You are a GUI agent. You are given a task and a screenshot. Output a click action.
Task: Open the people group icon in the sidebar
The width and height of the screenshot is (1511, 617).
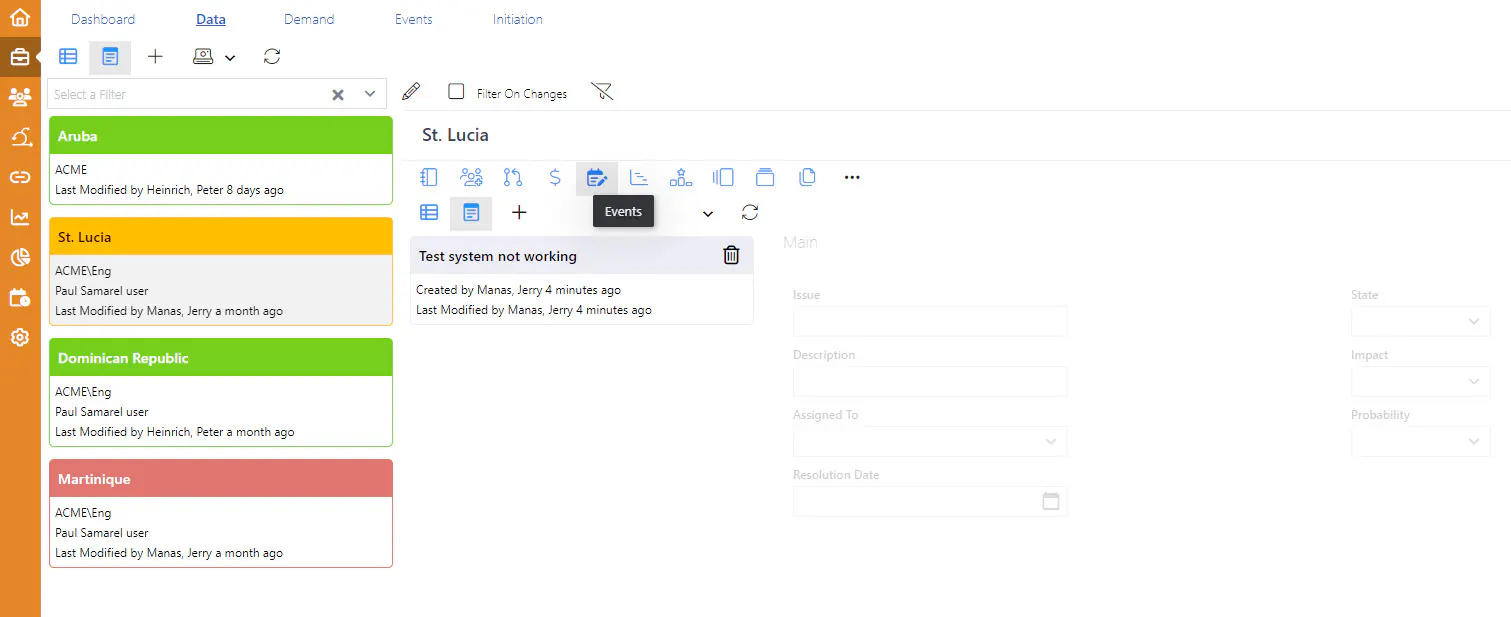tap(20, 97)
